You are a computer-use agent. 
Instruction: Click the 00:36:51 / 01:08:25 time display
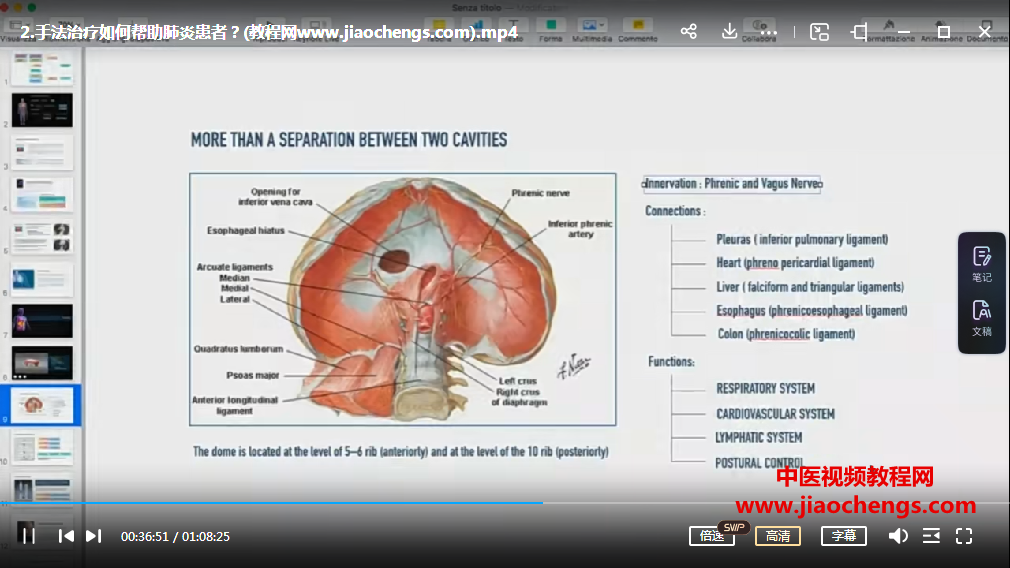175,536
